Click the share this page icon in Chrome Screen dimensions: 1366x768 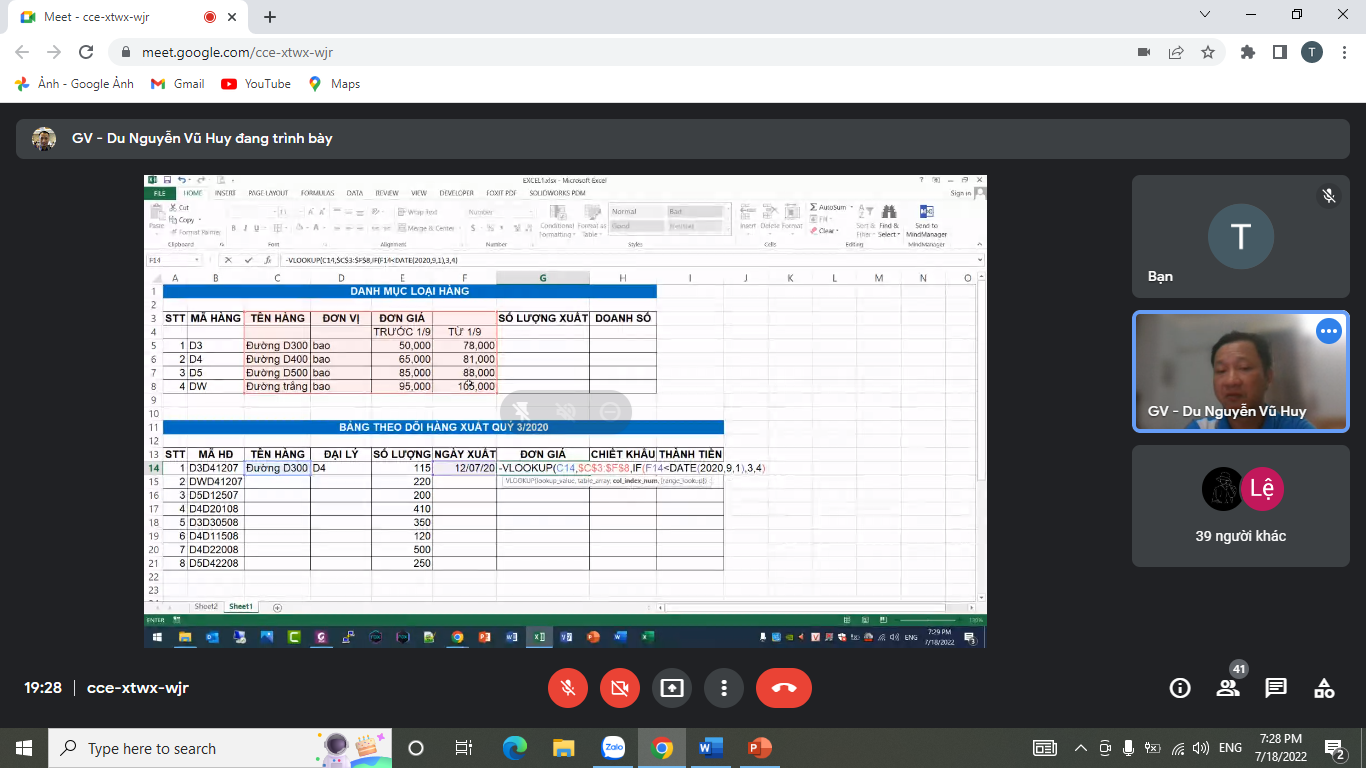click(1176, 52)
